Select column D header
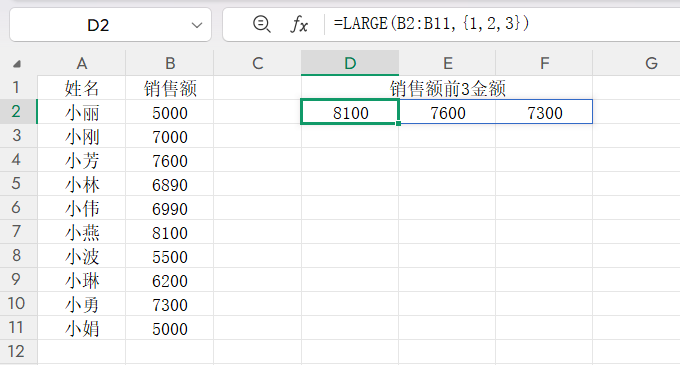Image resolution: width=680 pixels, height=365 pixels. (350, 63)
